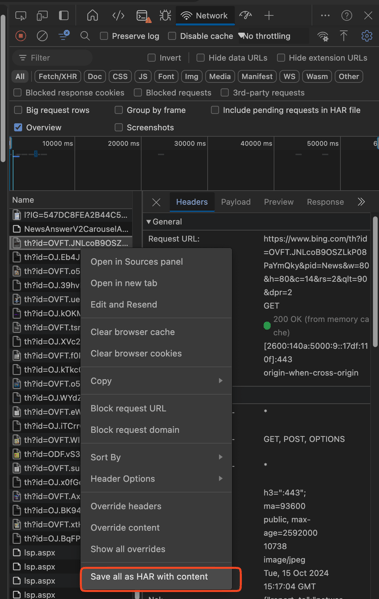Open the Elements code icon tab
Viewport: 379px width, 599px height.
point(118,15)
